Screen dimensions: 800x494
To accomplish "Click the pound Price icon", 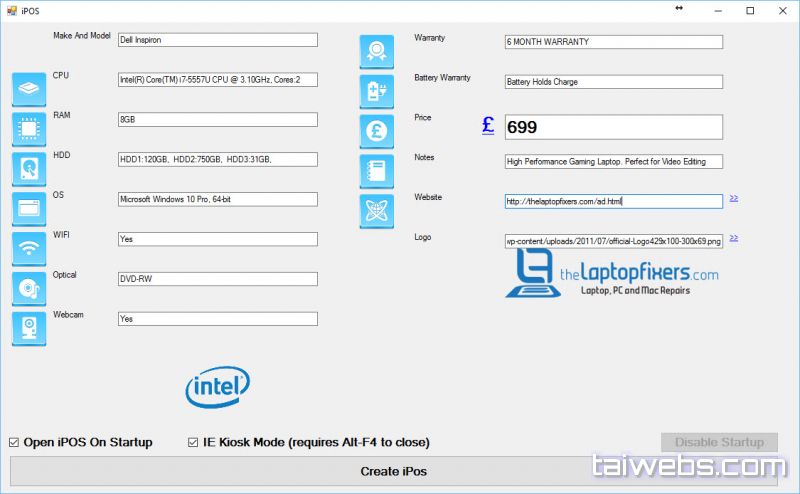I will point(376,131).
